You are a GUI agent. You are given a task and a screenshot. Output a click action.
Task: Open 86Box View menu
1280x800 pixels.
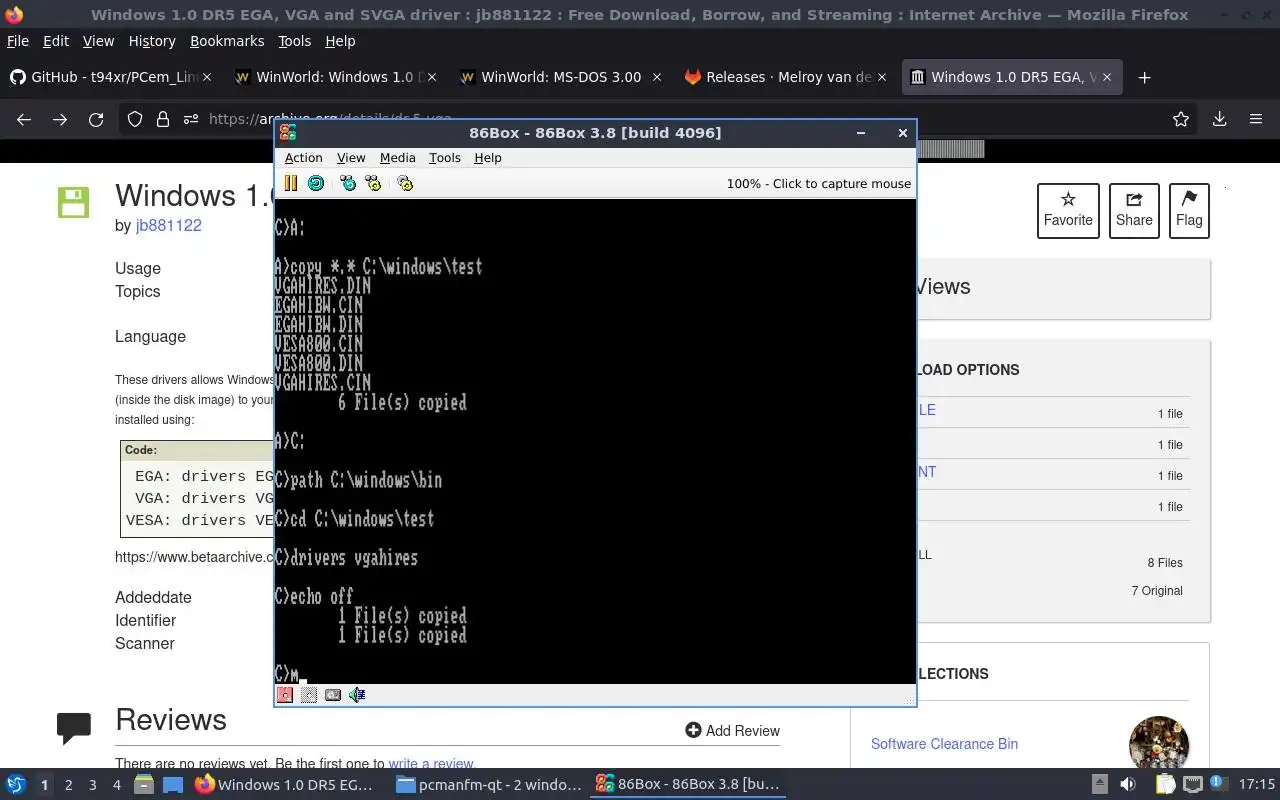tap(351, 158)
